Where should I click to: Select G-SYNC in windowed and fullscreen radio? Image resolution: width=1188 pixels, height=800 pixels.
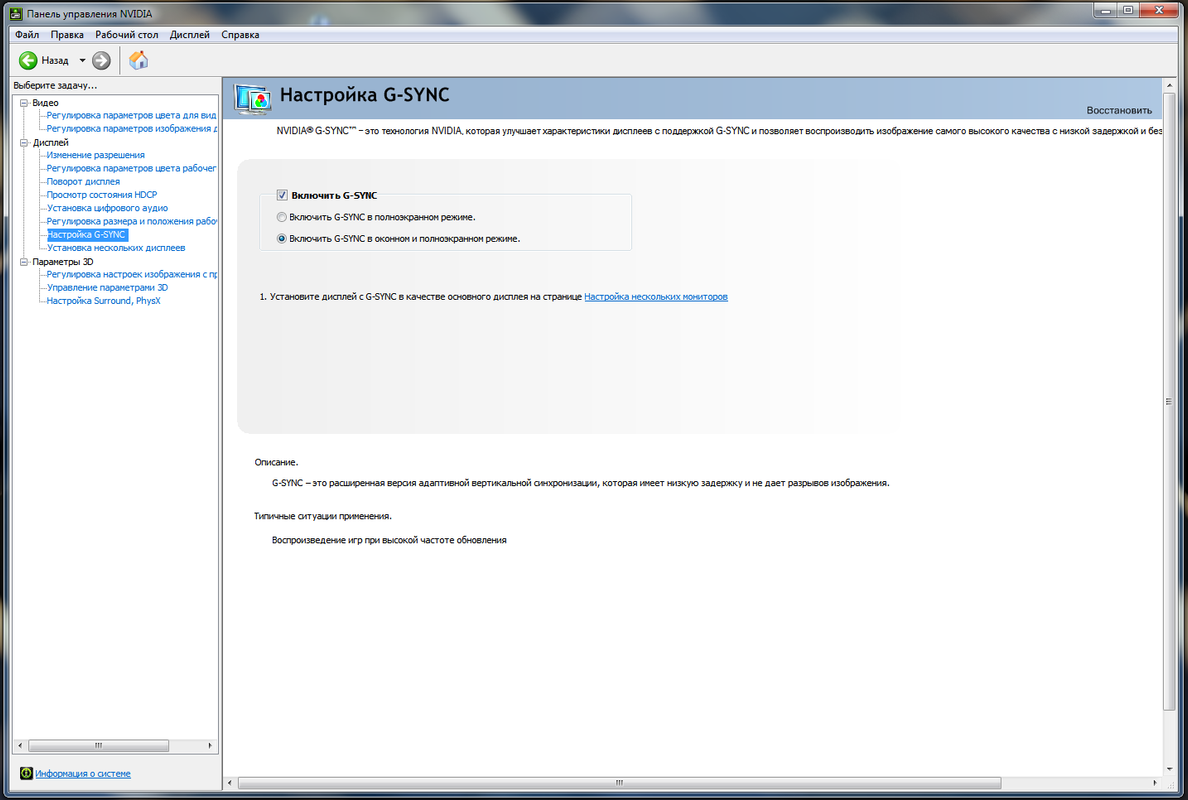point(282,239)
